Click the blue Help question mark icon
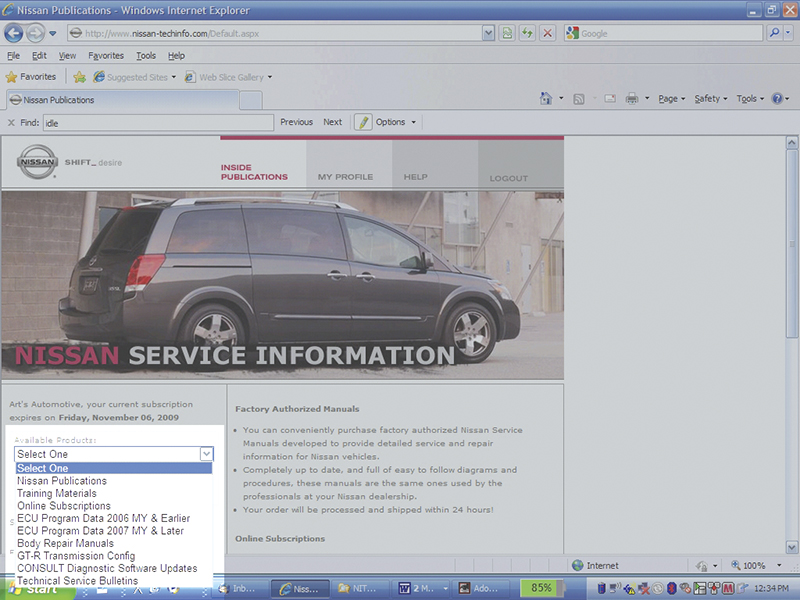This screenshot has width=800, height=600. [x=777, y=98]
